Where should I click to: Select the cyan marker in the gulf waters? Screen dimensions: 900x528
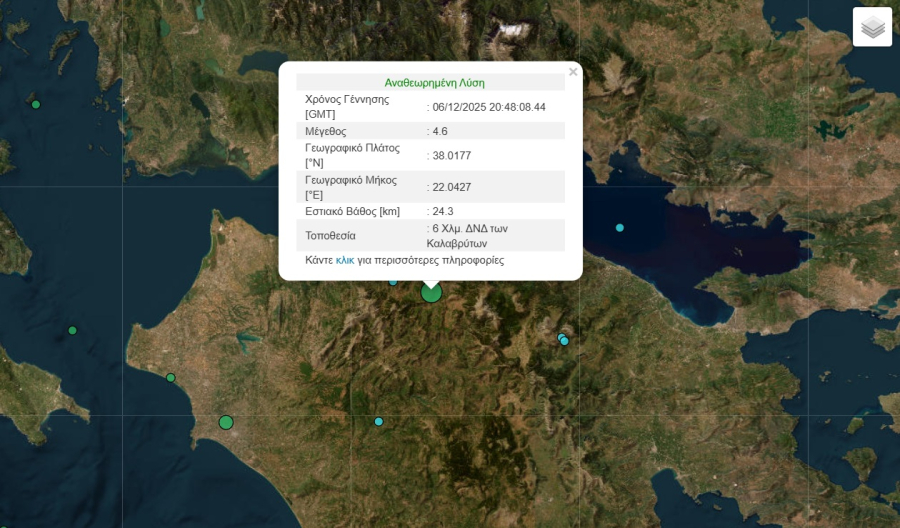(x=620, y=228)
